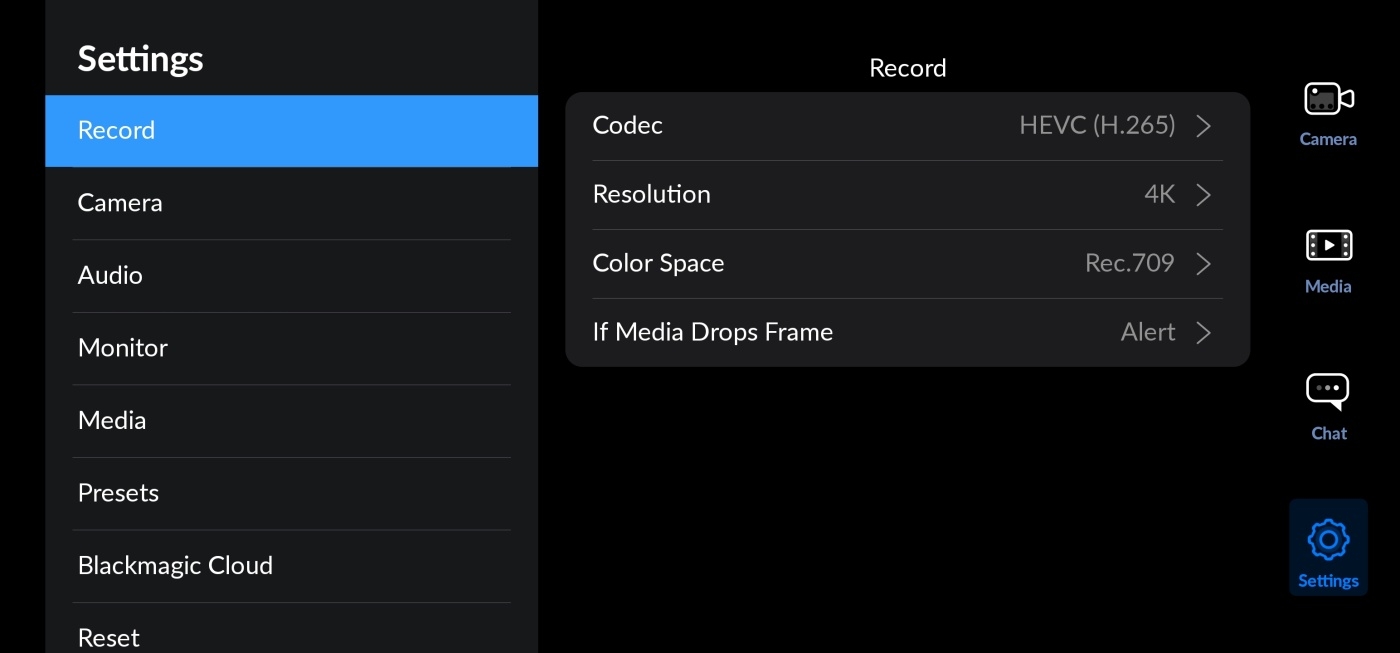Viewport: 1400px width, 653px height.
Task: Open the Blackmagic Cloud settings
Action: tap(291, 566)
